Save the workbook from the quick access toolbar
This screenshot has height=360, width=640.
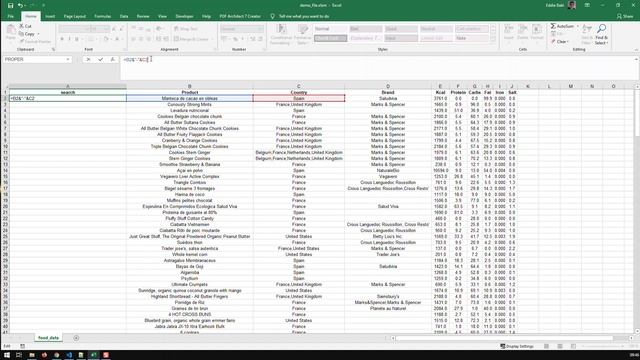[11, 5]
